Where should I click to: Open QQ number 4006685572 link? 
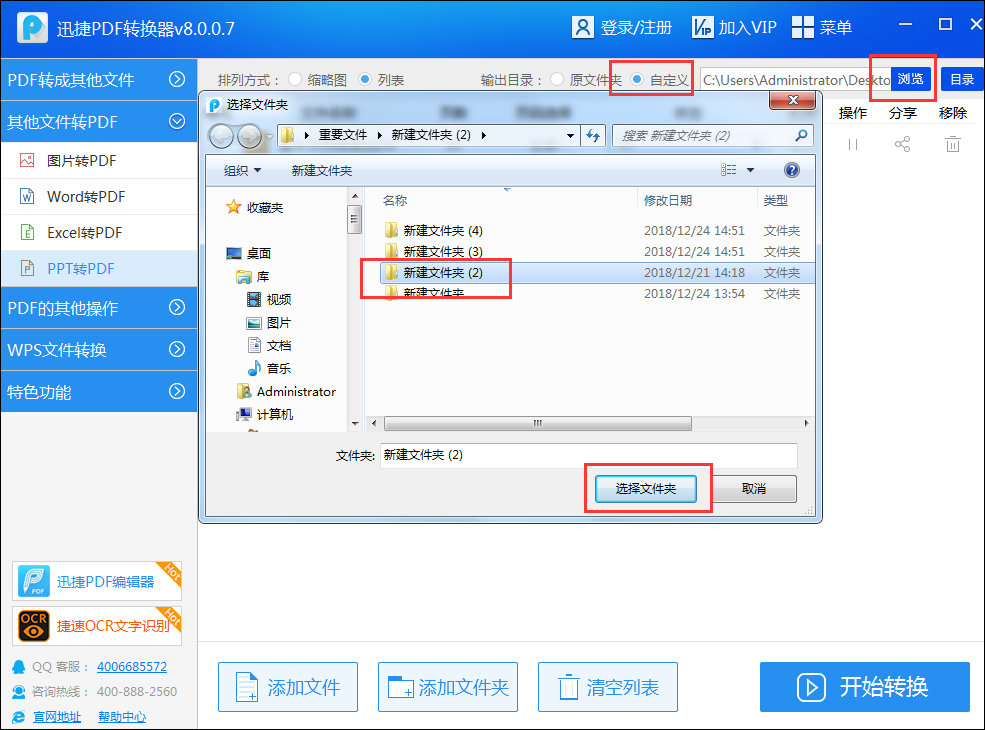point(132,667)
